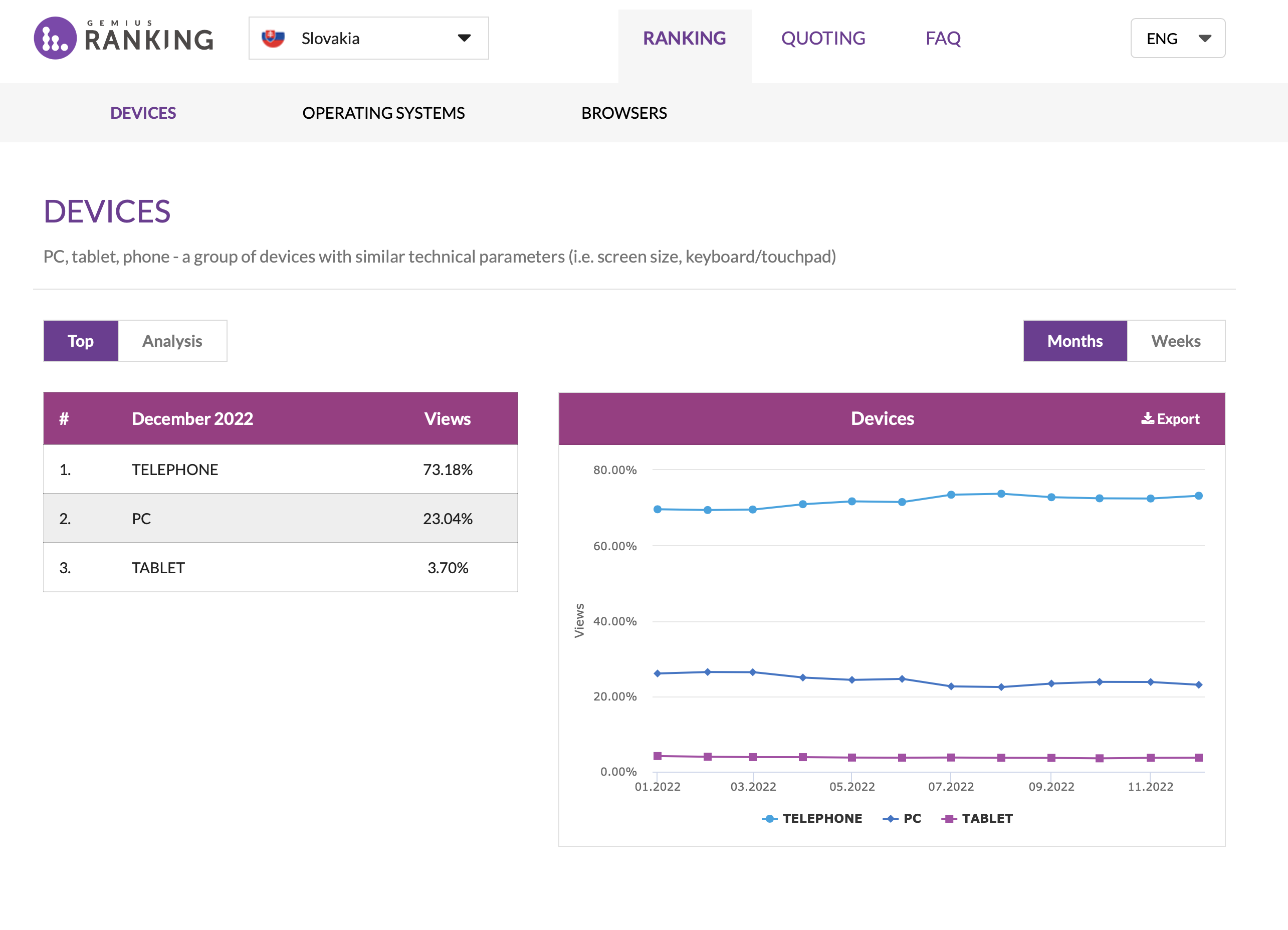1288x930 pixels.
Task: Click the first PC diamond data marker
Action: click(658, 673)
